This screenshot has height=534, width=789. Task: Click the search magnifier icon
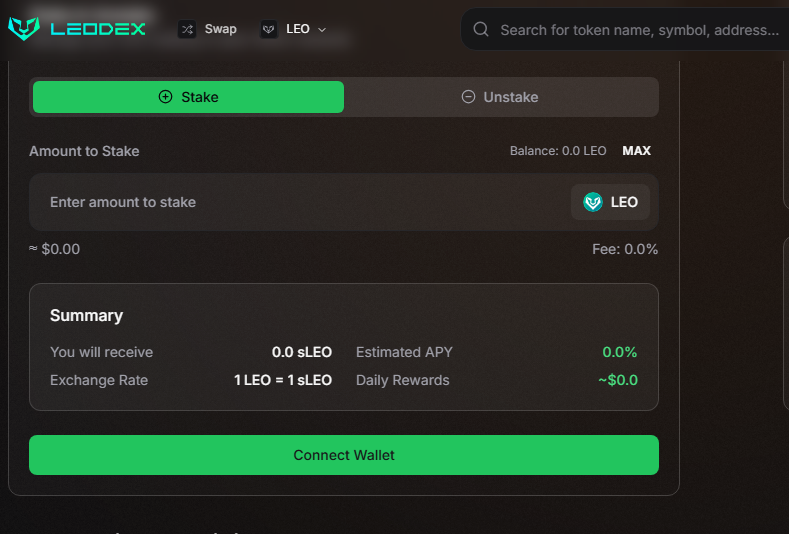click(481, 30)
